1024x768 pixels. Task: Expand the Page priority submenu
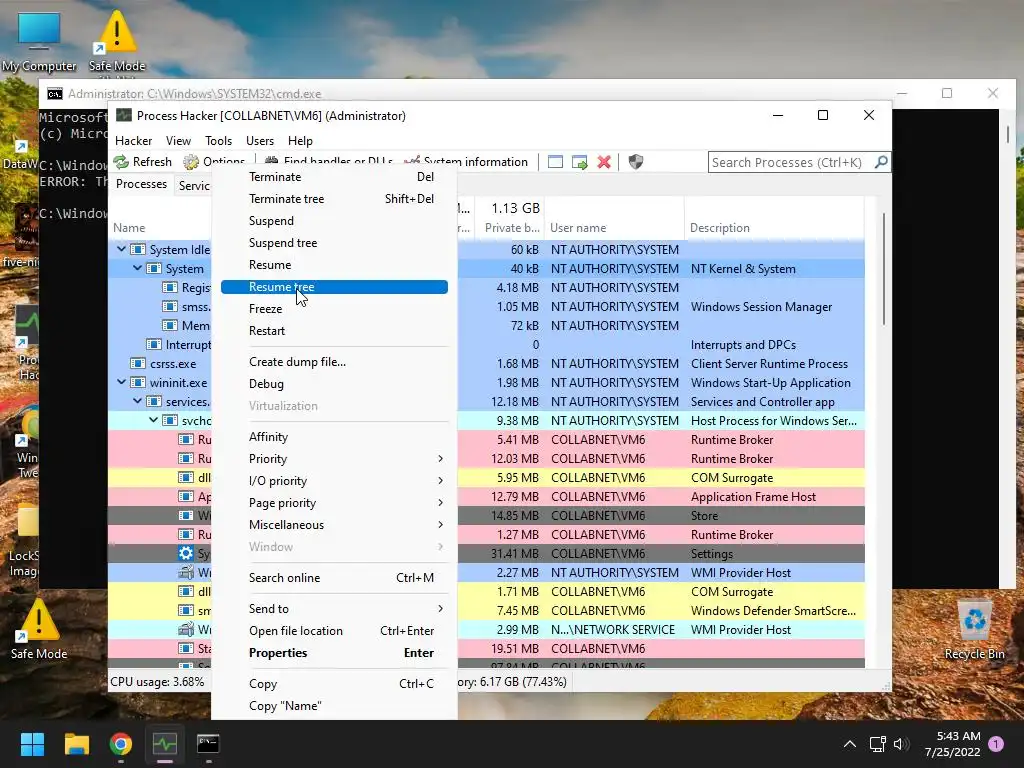pos(334,503)
